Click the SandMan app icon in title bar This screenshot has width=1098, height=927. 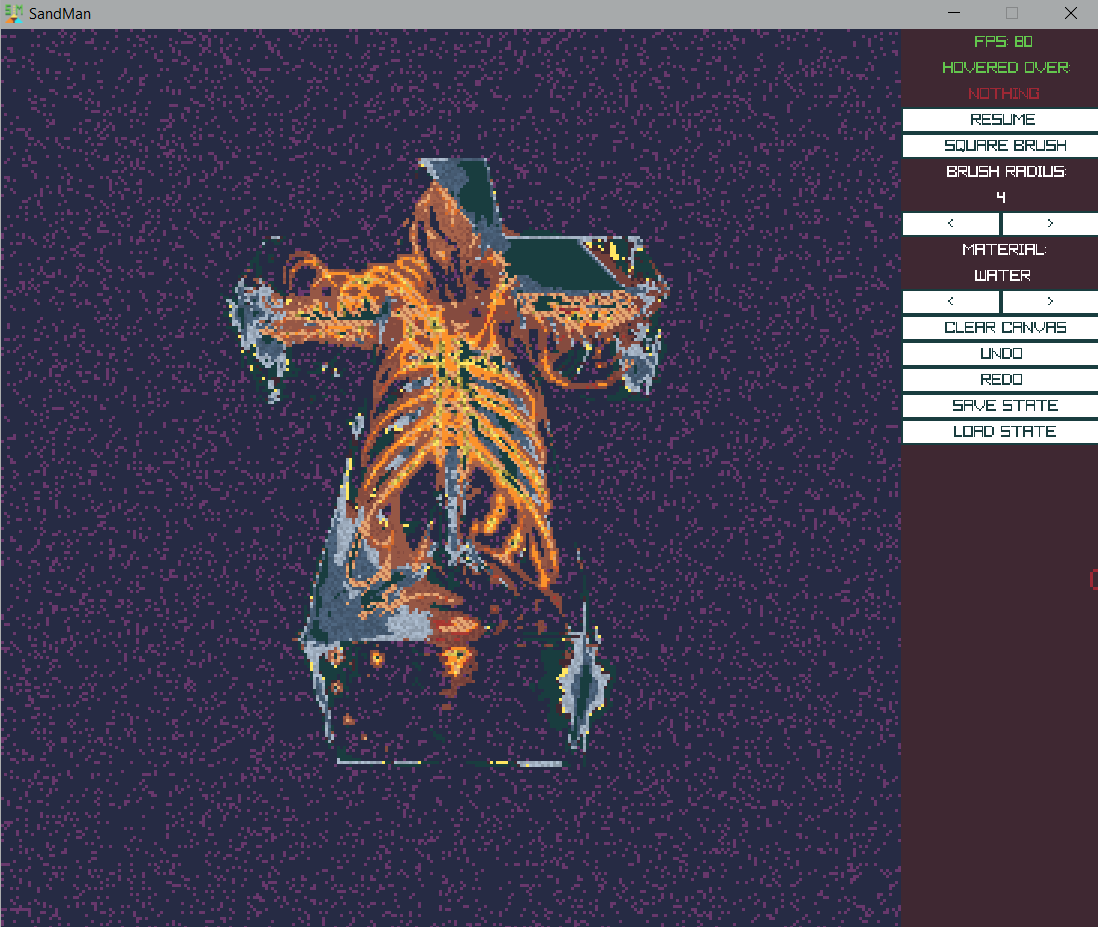pos(13,14)
